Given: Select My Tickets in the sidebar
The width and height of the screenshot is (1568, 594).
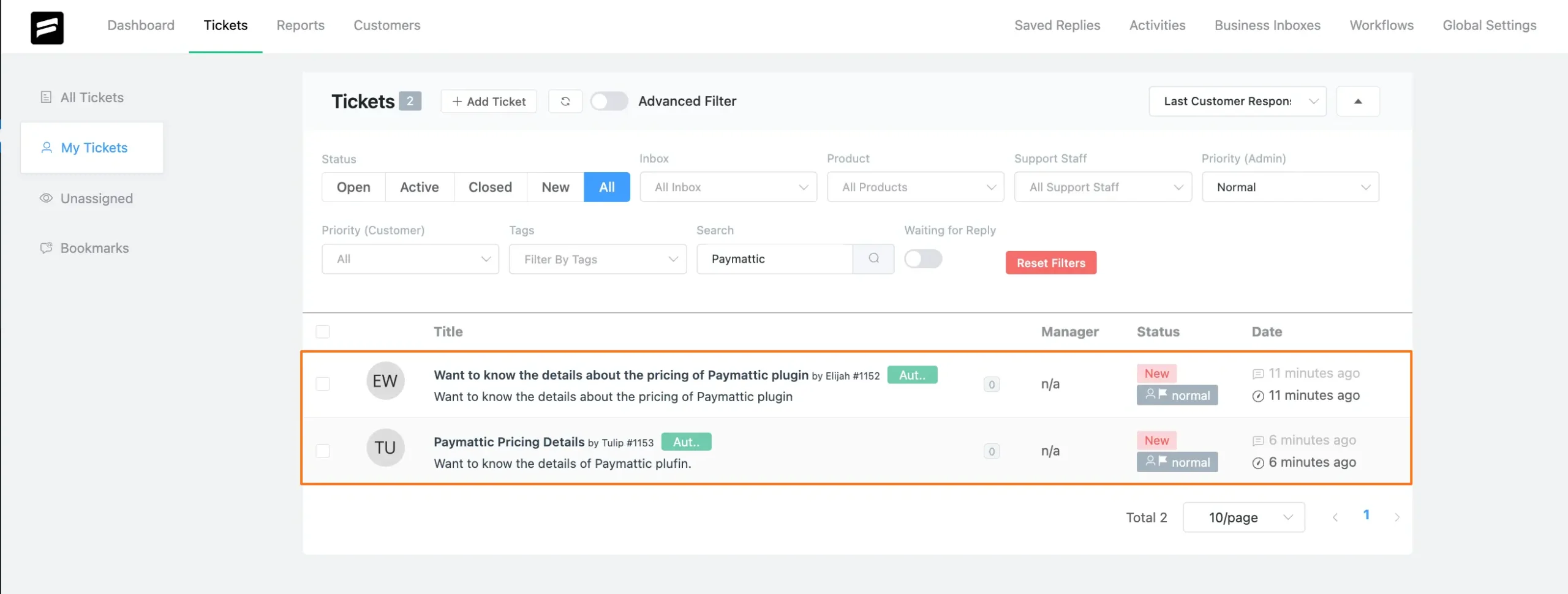Looking at the screenshot, I should coord(94,148).
